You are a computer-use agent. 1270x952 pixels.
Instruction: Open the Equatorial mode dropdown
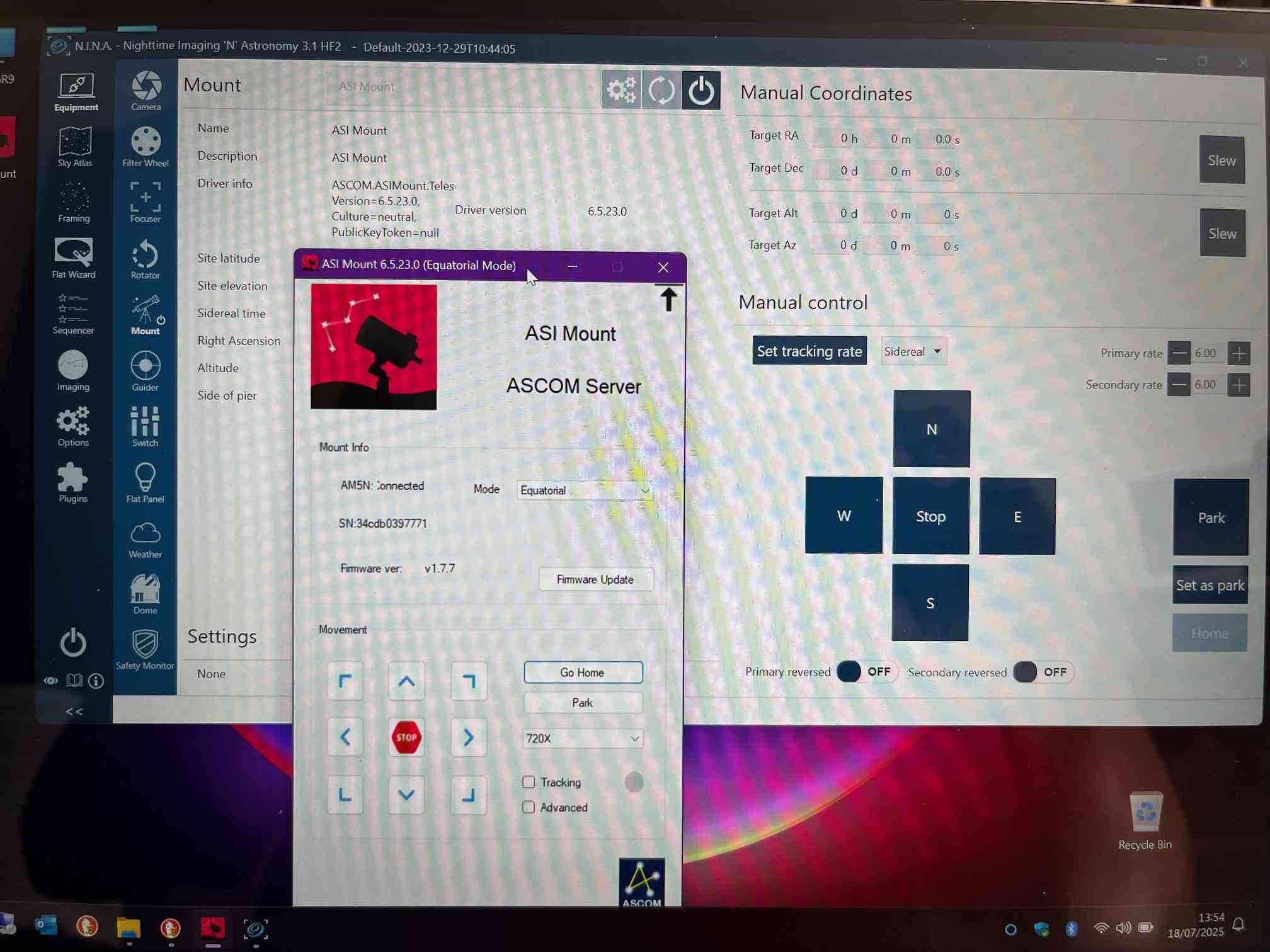pos(584,490)
